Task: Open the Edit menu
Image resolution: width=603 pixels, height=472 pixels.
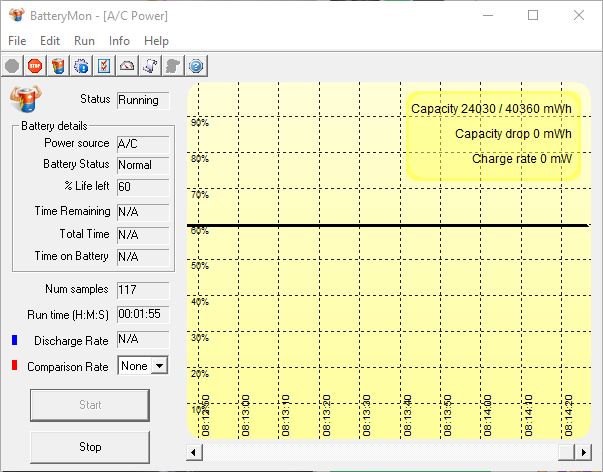Action: tap(50, 41)
